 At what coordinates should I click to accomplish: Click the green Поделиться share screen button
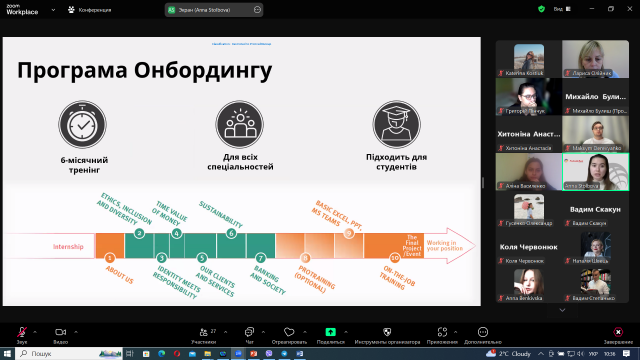click(331, 335)
